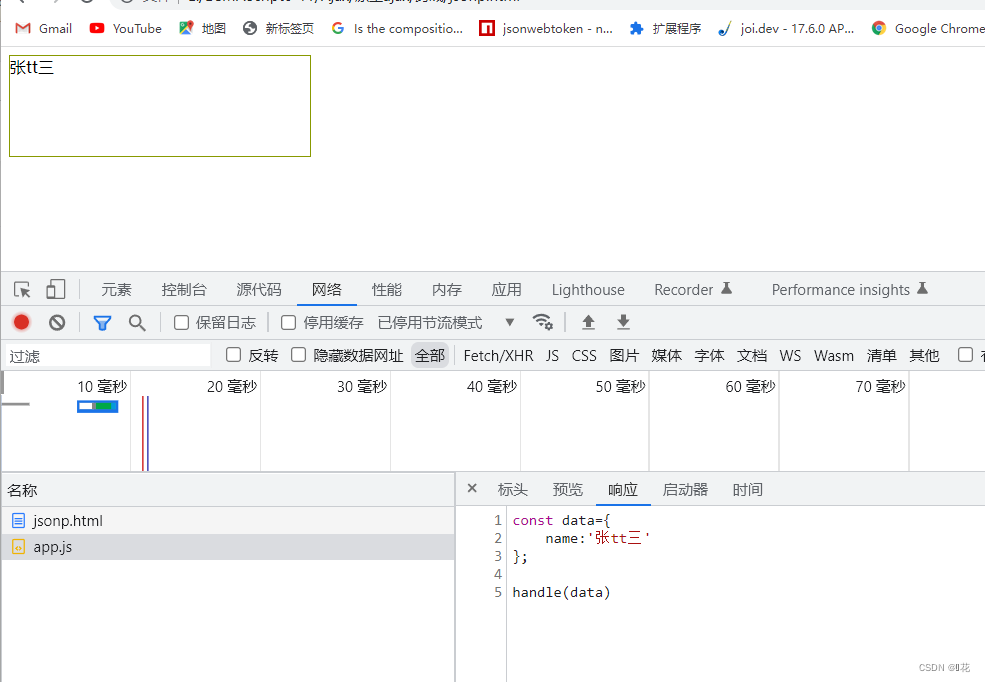This screenshot has width=985, height=682.
Task: Click the waterfall bar near 10 毫秒
Action: tap(97, 406)
